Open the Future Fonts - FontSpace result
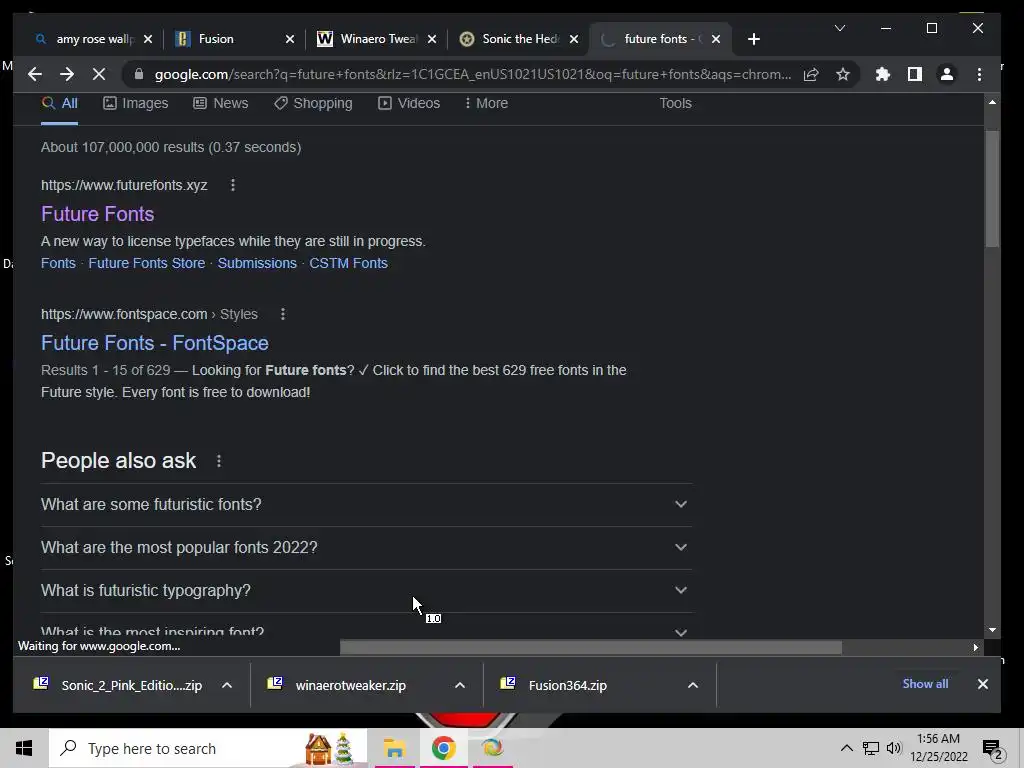 [x=155, y=343]
